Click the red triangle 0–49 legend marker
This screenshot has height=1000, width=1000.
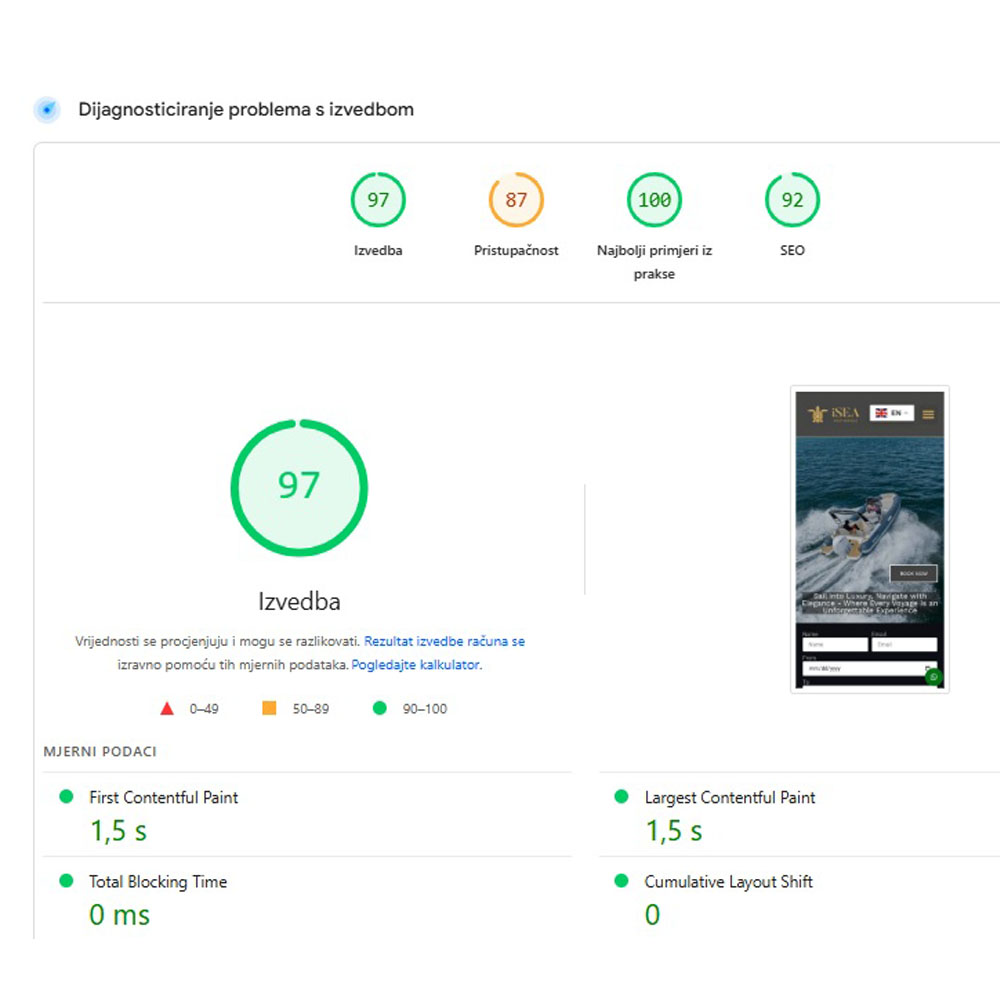click(x=167, y=709)
